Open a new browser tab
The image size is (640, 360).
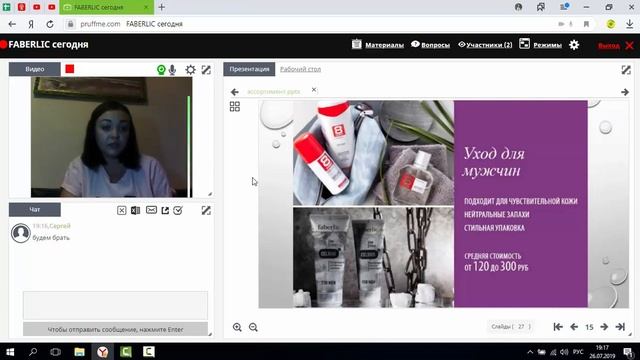[162, 7]
